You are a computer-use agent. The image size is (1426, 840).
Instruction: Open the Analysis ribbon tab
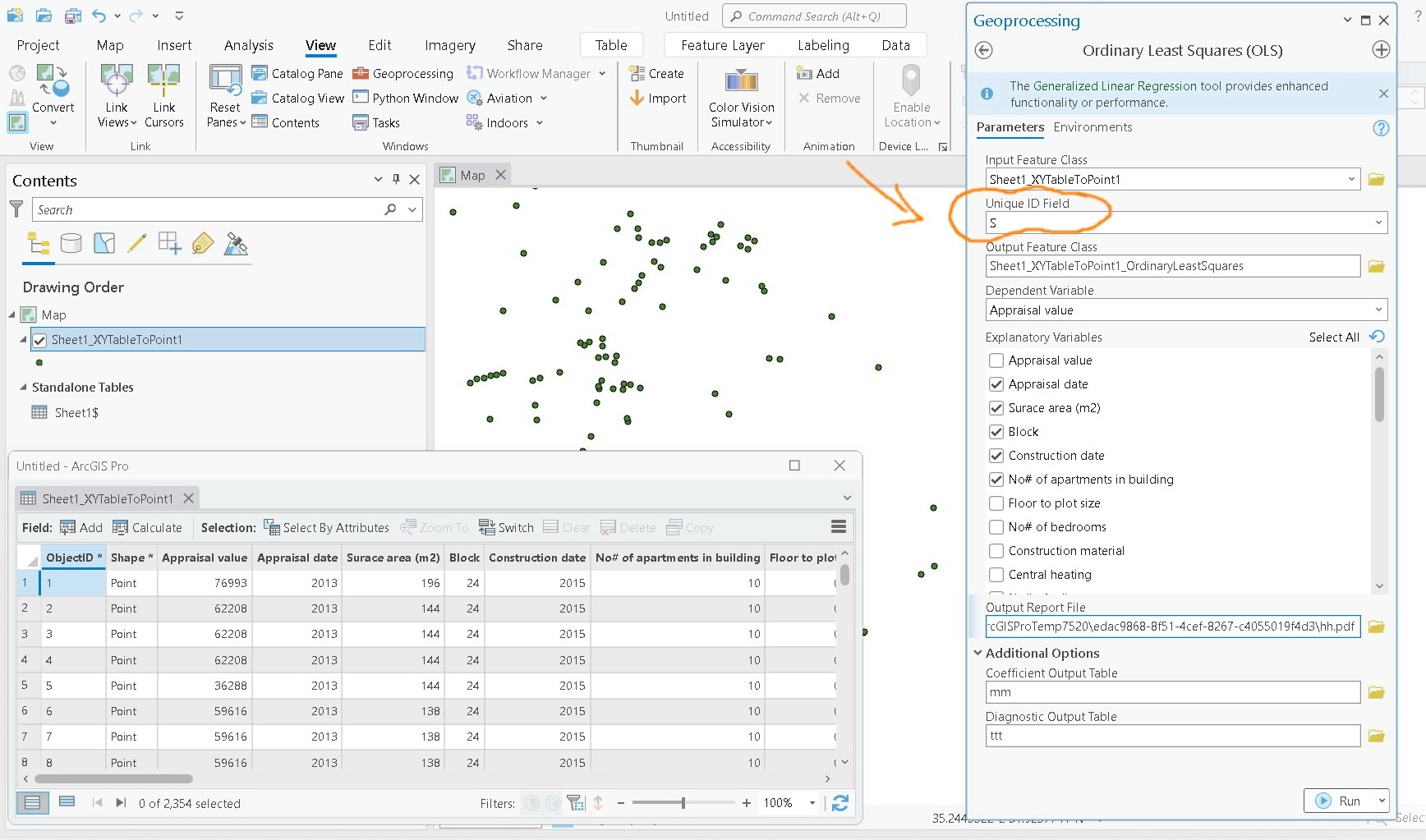[248, 46]
